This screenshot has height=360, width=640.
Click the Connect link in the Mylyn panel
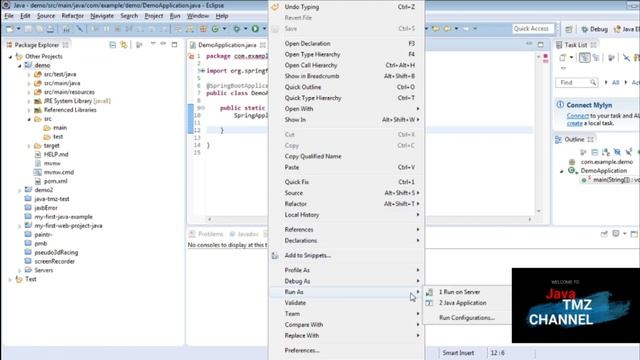pyautogui.click(x=578, y=116)
